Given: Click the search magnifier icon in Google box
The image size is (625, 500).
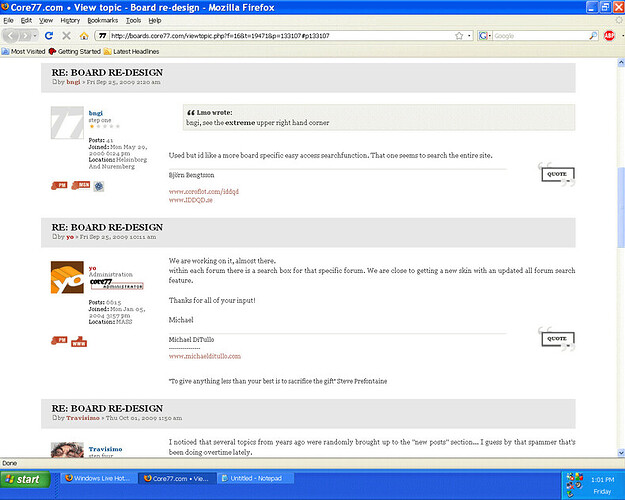Looking at the screenshot, I should 593,36.
